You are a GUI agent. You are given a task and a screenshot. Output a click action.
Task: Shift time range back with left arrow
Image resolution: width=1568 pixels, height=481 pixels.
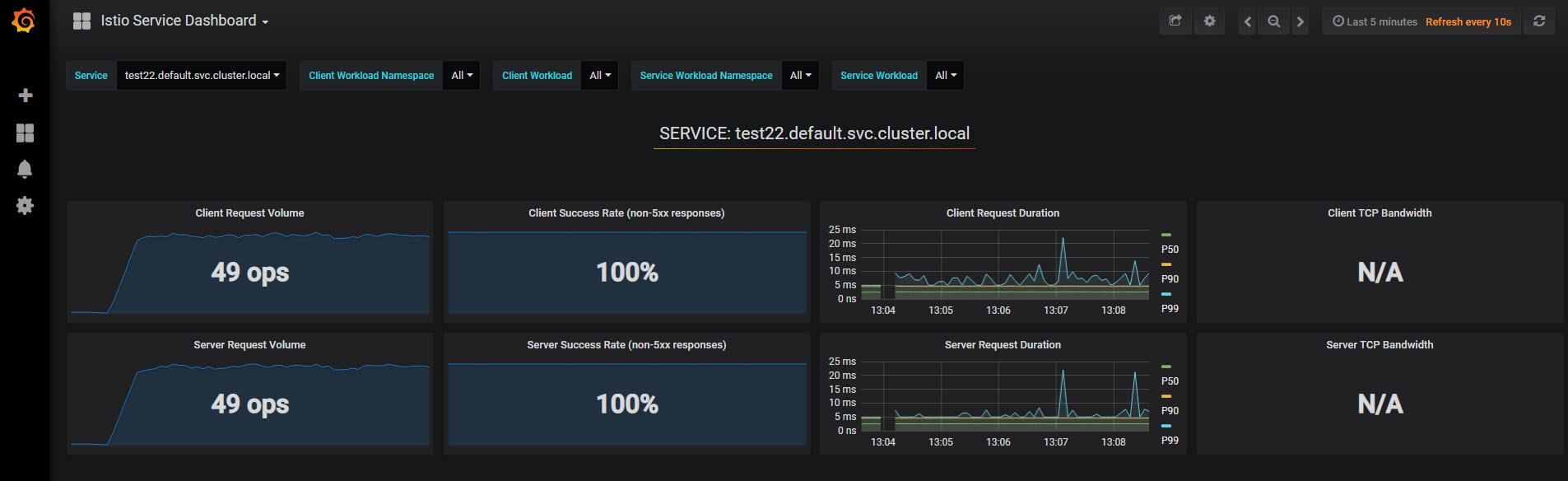pyautogui.click(x=1248, y=21)
